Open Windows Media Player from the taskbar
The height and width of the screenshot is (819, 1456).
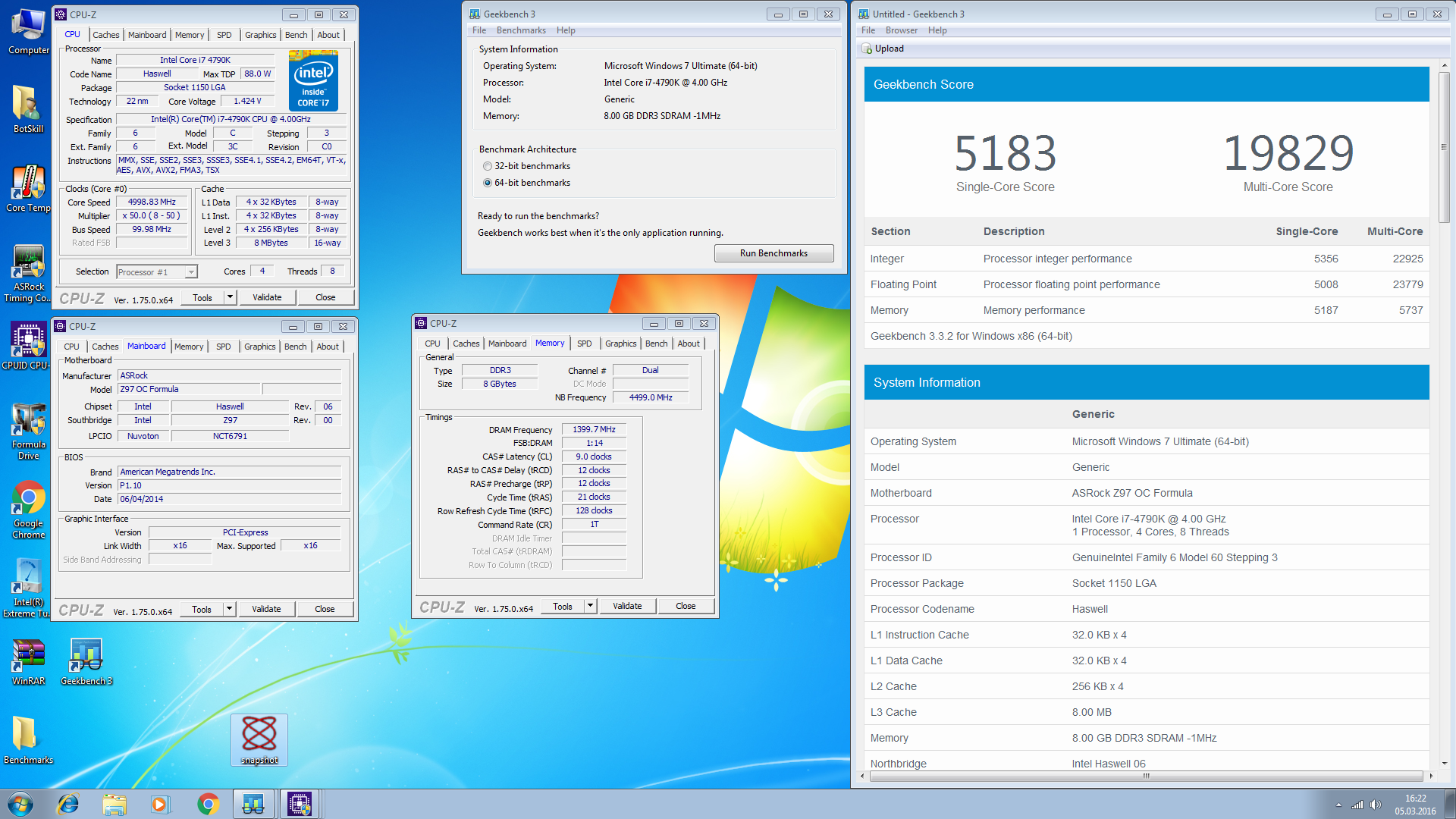[160, 804]
